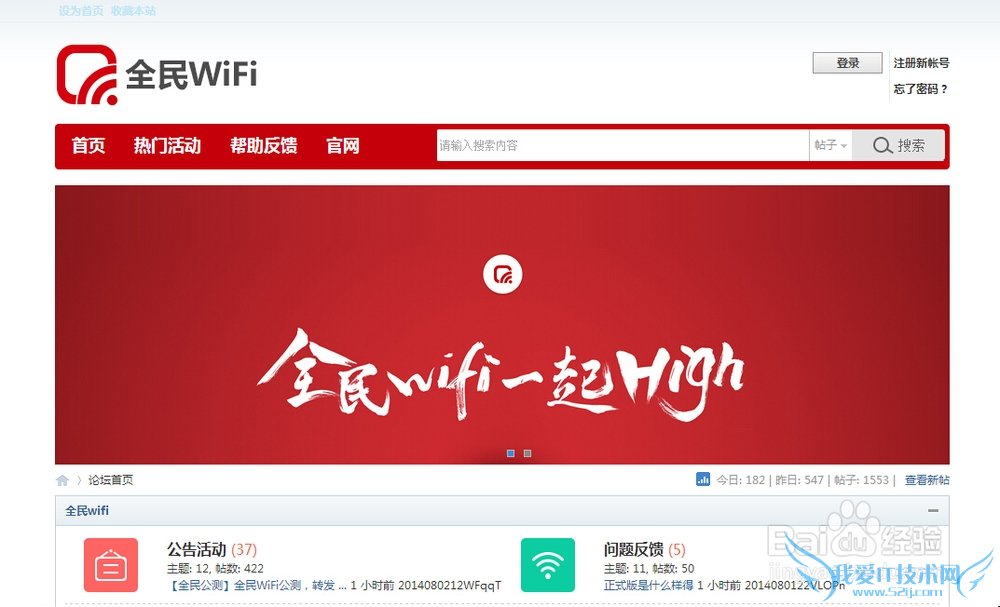Image resolution: width=1000 pixels, height=607 pixels.
Task: Click the 请输入搜索内容 search field
Action: 622,145
